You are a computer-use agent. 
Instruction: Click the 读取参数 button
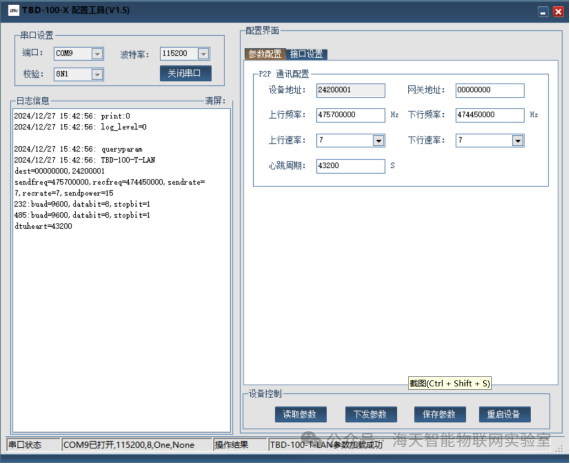coord(300,414)
